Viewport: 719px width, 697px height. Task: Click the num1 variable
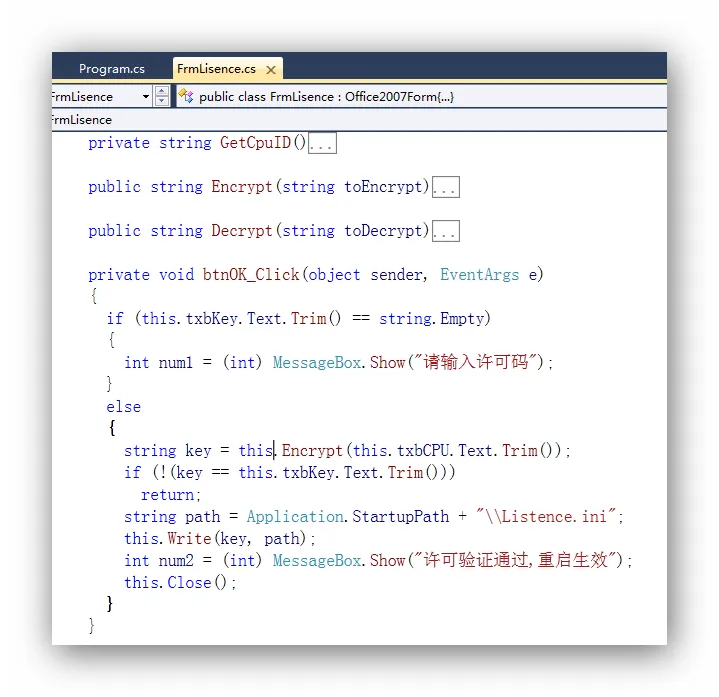point(175,363)
